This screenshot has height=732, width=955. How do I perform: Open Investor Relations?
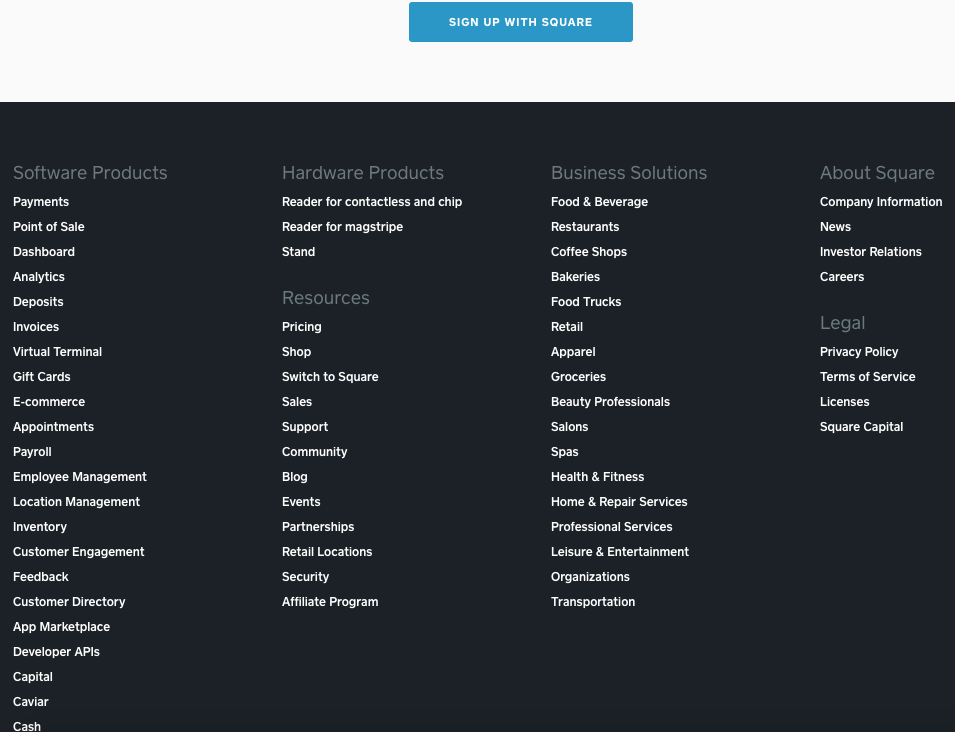tap(870, 252)
